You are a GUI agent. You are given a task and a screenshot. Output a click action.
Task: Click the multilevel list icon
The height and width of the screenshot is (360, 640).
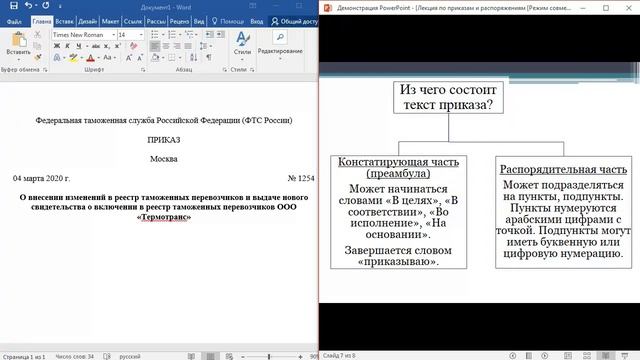point(189,35)
